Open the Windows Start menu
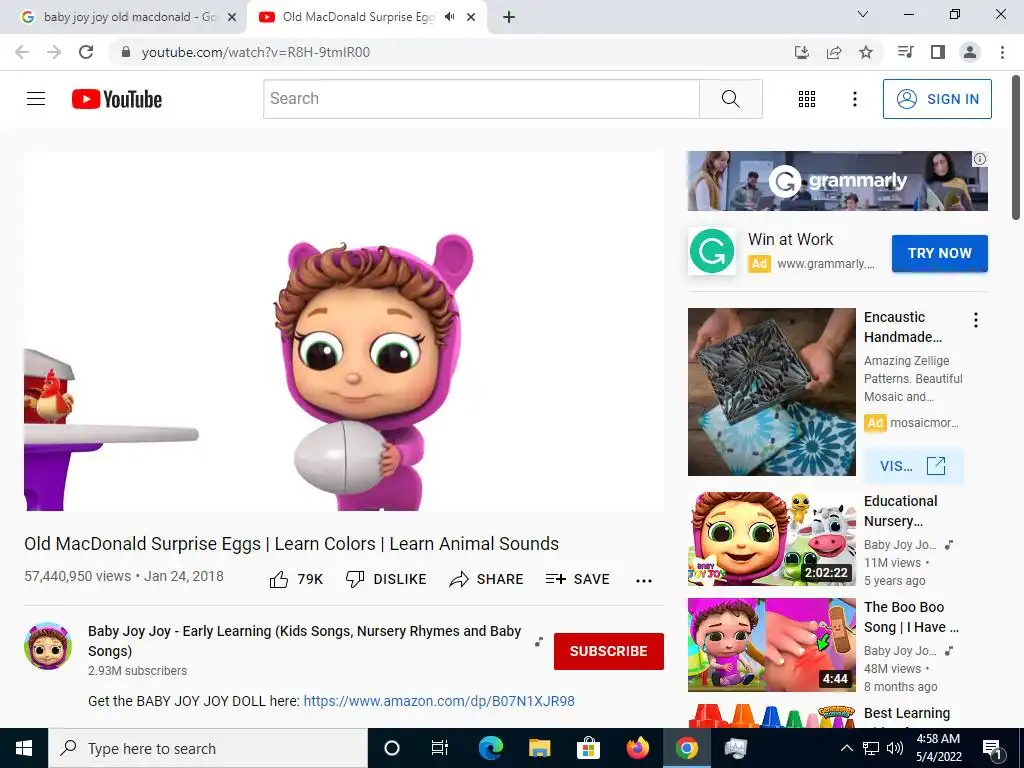 click(24, 748)
